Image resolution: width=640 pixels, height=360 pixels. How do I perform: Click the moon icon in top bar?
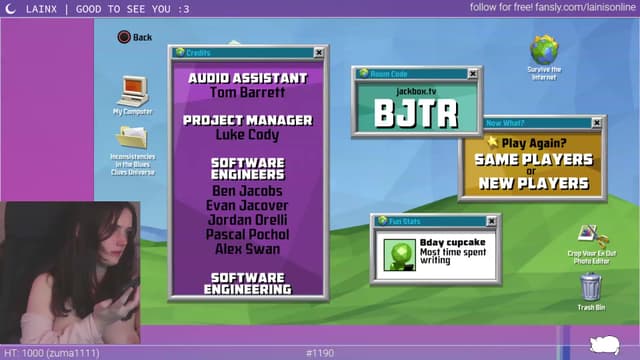pos(11,9)
